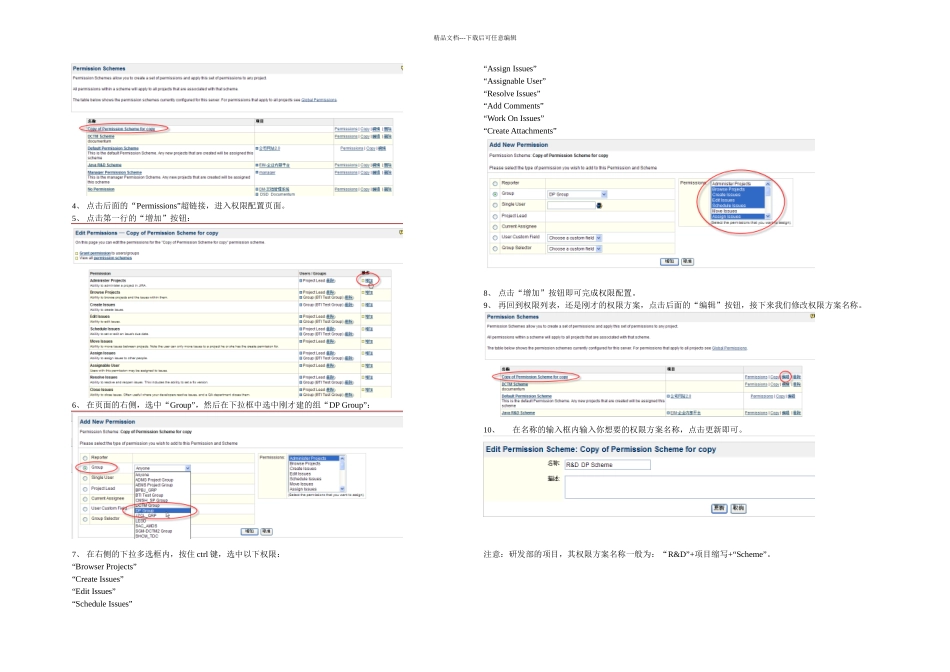Select Single User radio in form below step 6
950x672 pixels.
(85, 478)
